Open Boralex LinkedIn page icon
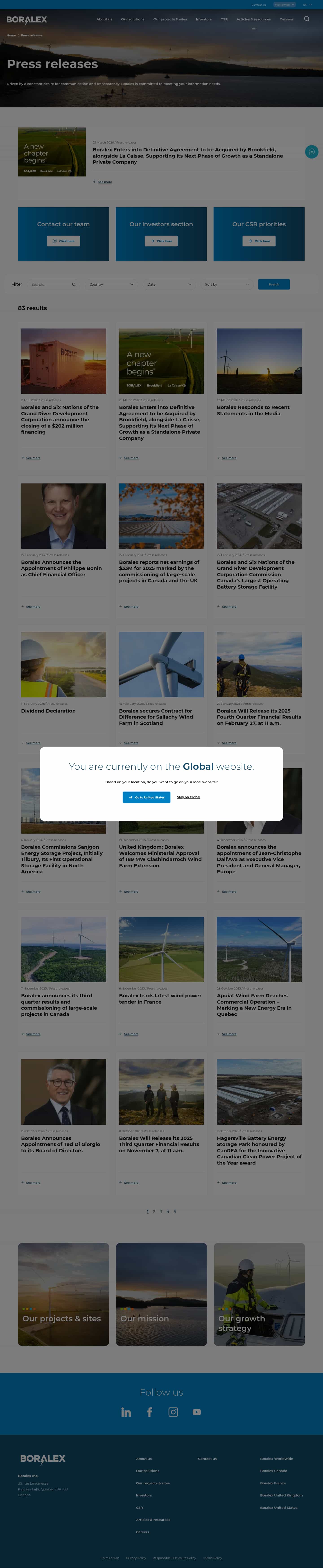 point(126,1412)
